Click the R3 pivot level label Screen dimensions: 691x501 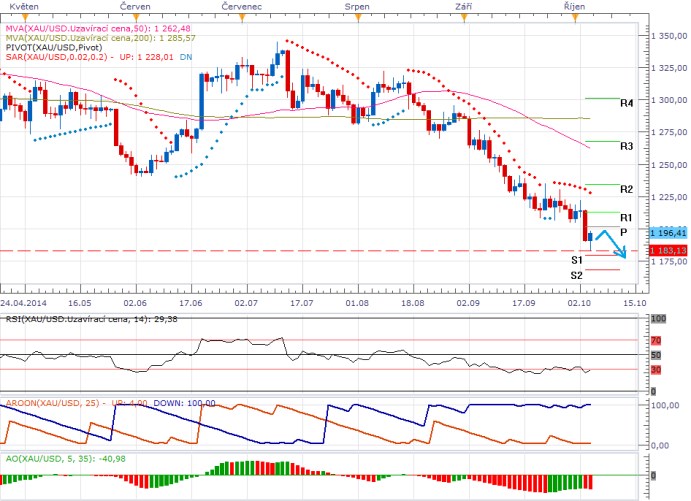pos(626,146)
